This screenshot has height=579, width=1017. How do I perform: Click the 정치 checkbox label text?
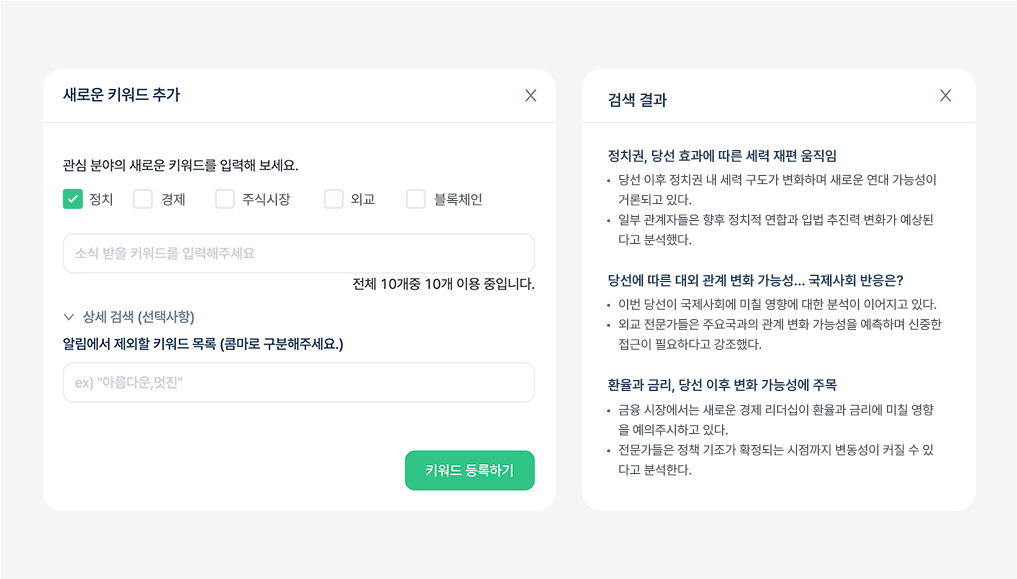point(101,199)
